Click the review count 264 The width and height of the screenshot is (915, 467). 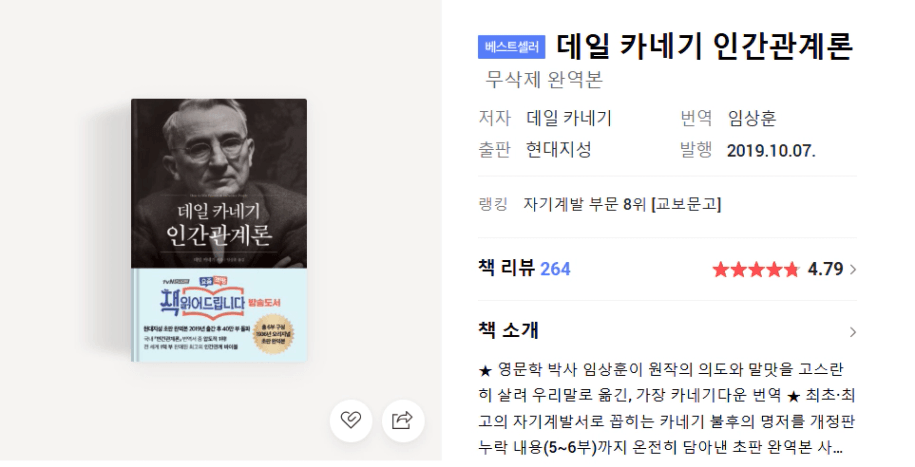pyautogui.click(x=555, y=269)
